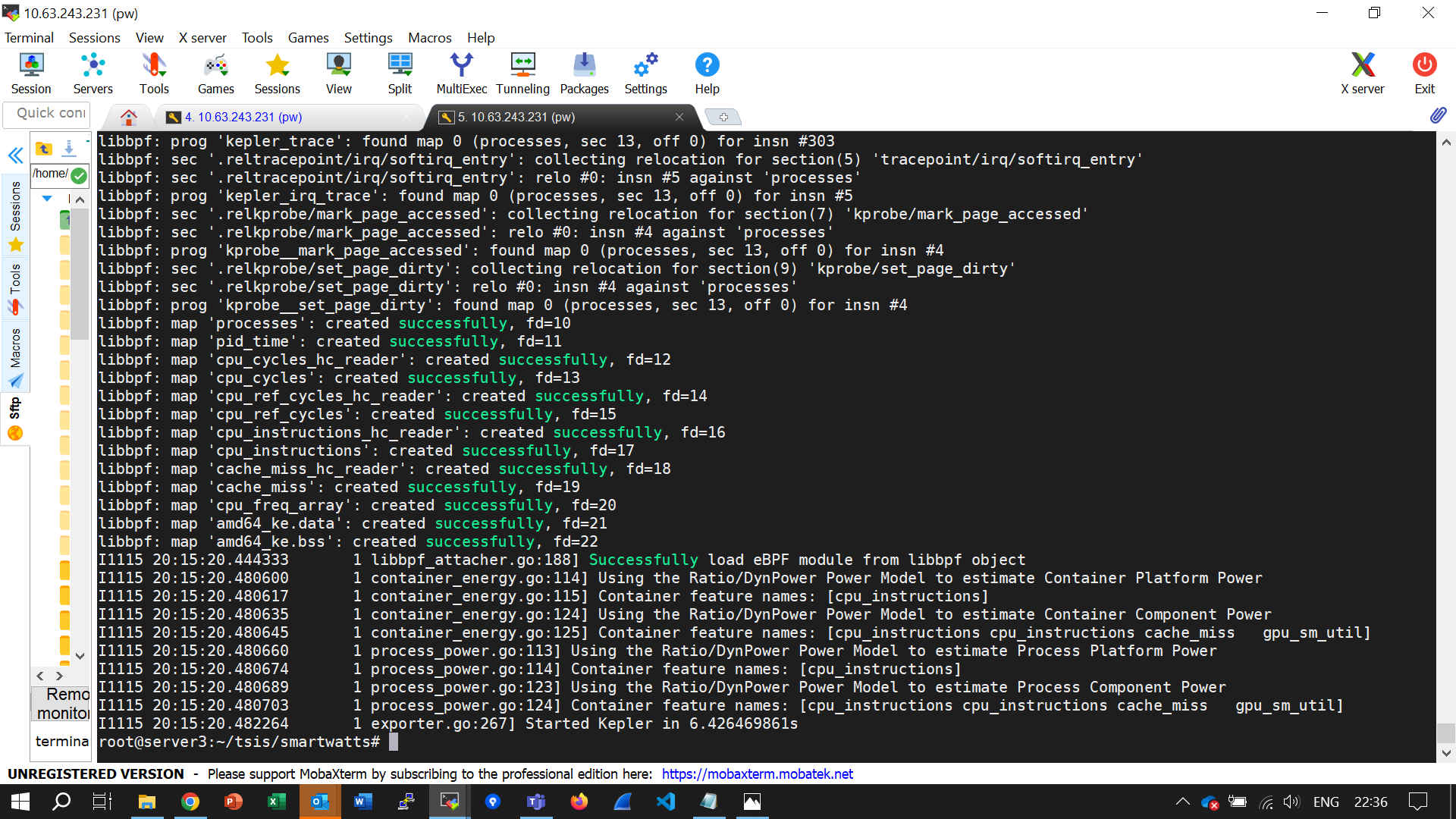Enable MultiExec mode
1456x819 pixels.
coord(461,72)
